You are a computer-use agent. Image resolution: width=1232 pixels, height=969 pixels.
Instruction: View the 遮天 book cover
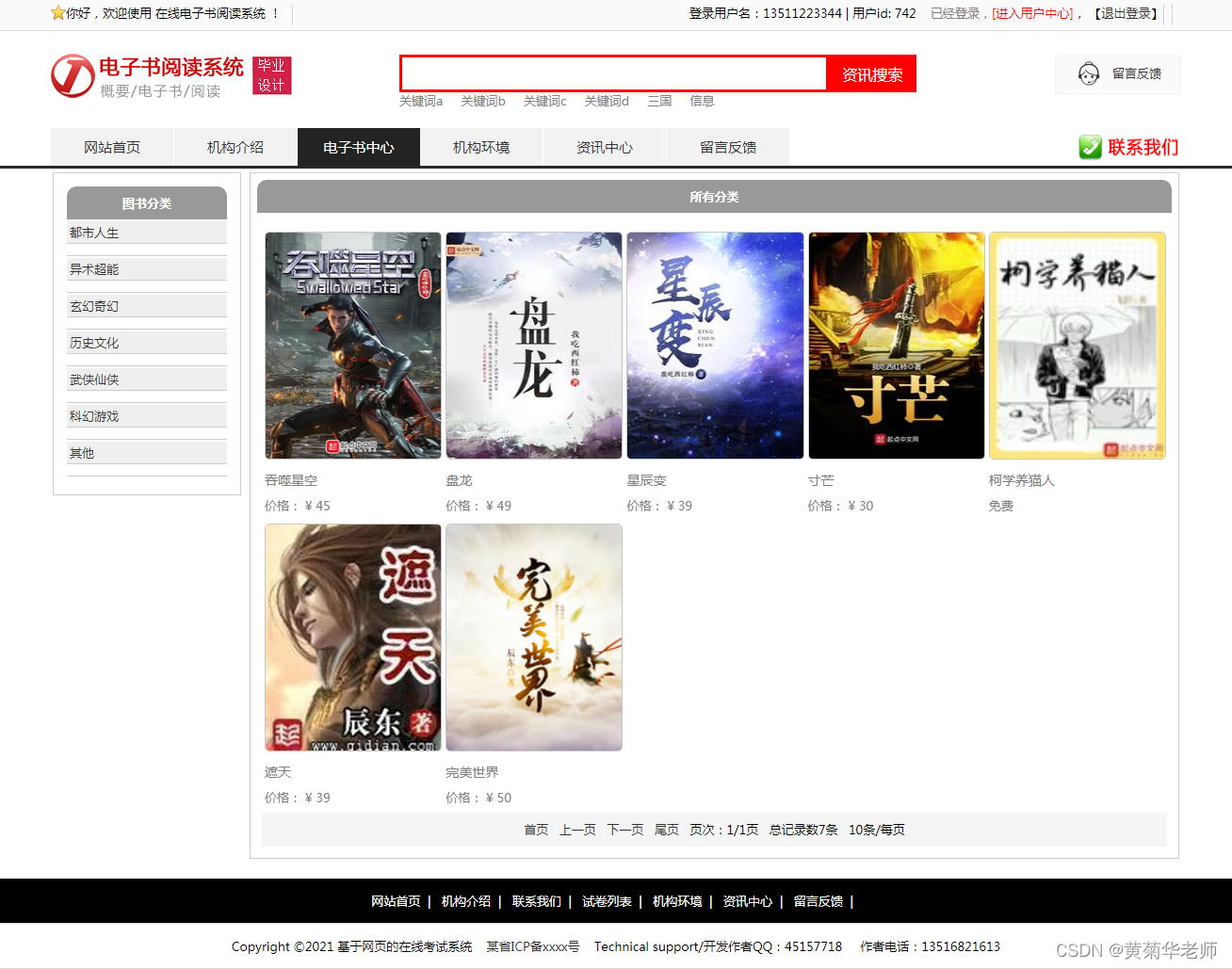353,638
